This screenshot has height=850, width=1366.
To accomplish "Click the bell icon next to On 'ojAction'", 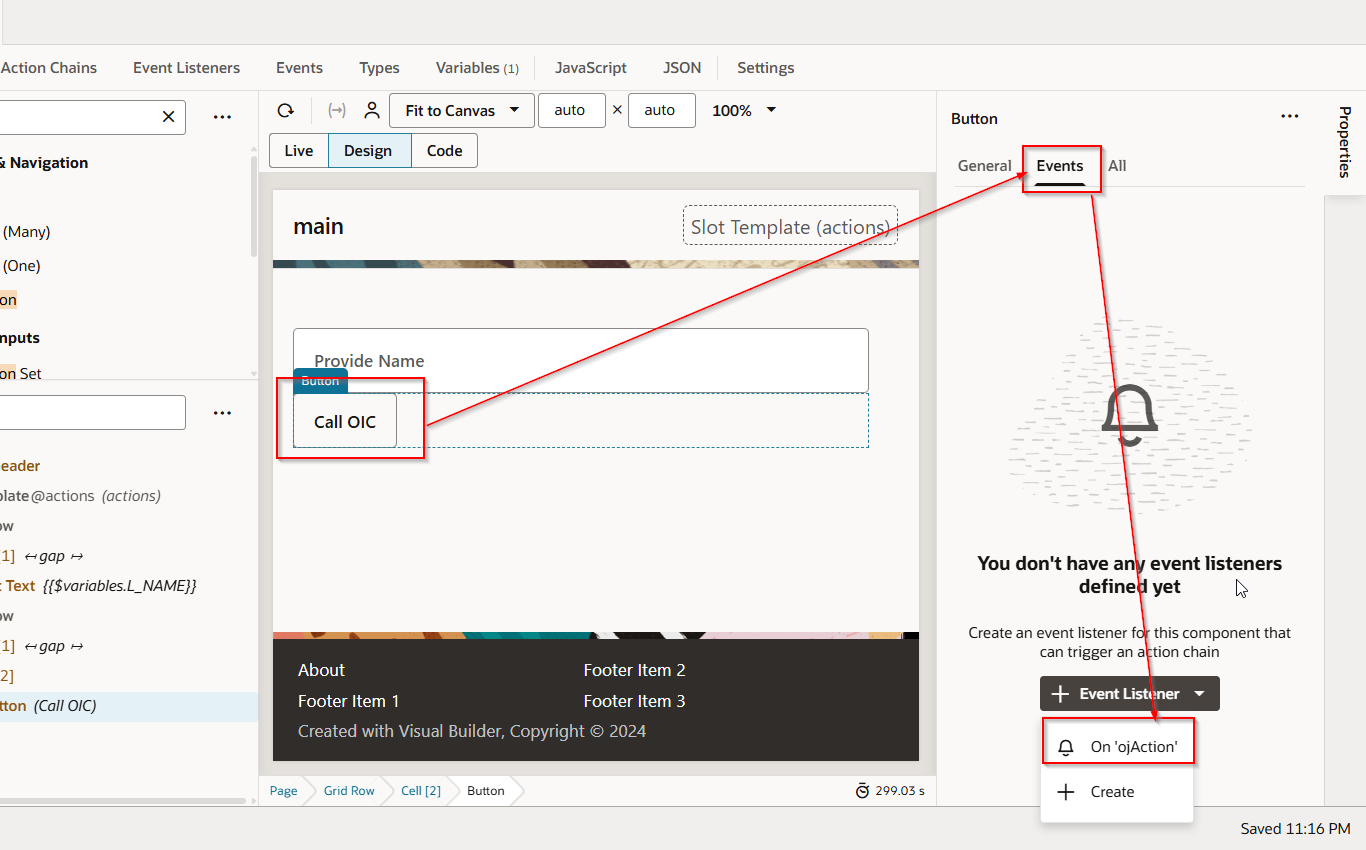I will [1064, 746].
